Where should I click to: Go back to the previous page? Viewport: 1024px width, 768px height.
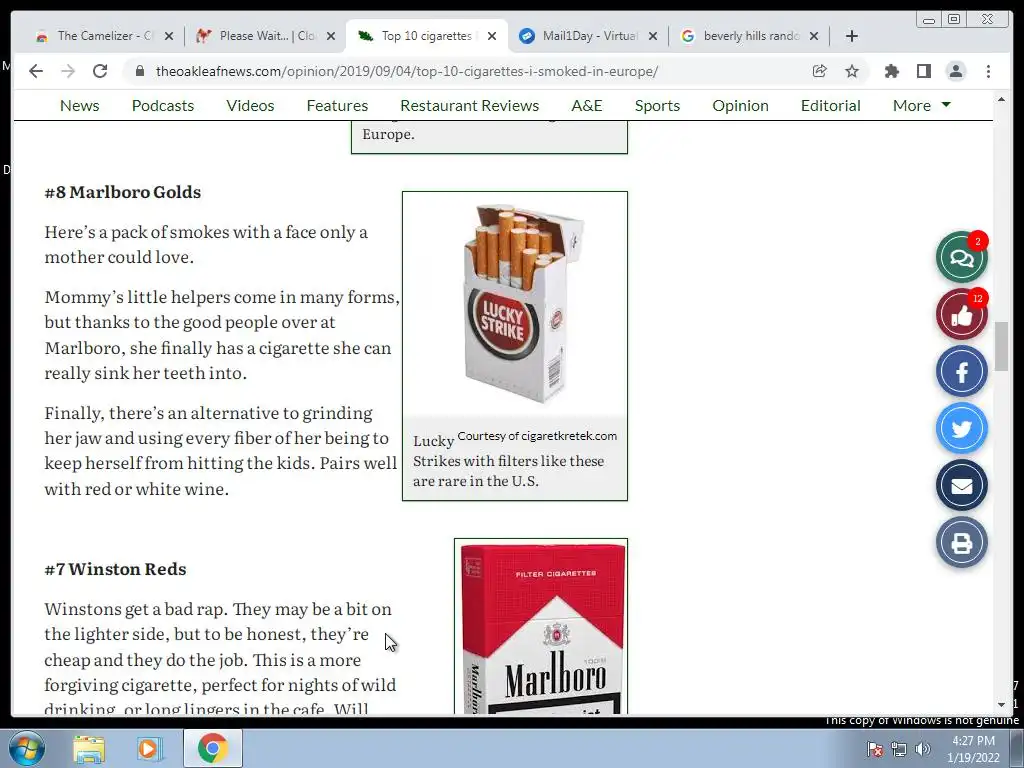click(x=36, y=71)
